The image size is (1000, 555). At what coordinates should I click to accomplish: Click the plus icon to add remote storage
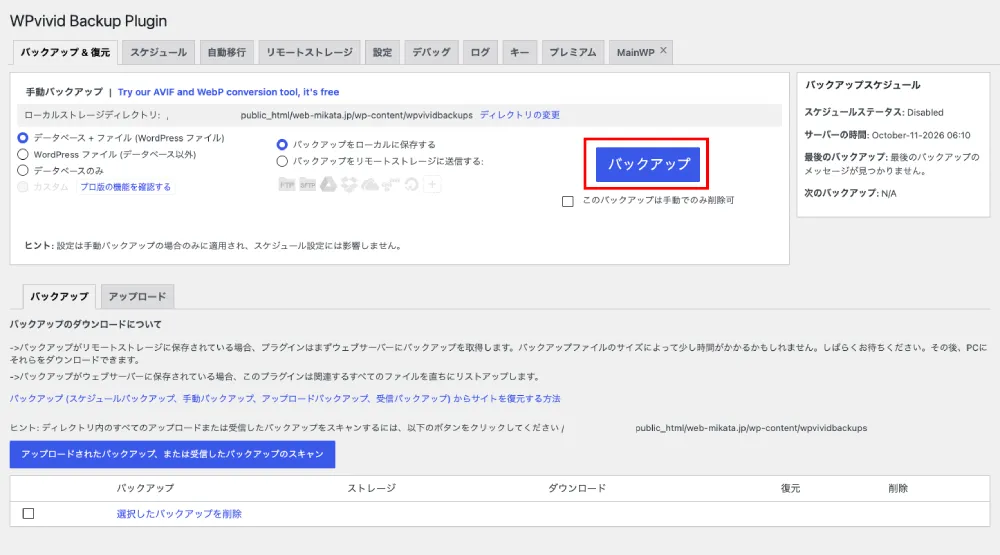click(432, 185)
